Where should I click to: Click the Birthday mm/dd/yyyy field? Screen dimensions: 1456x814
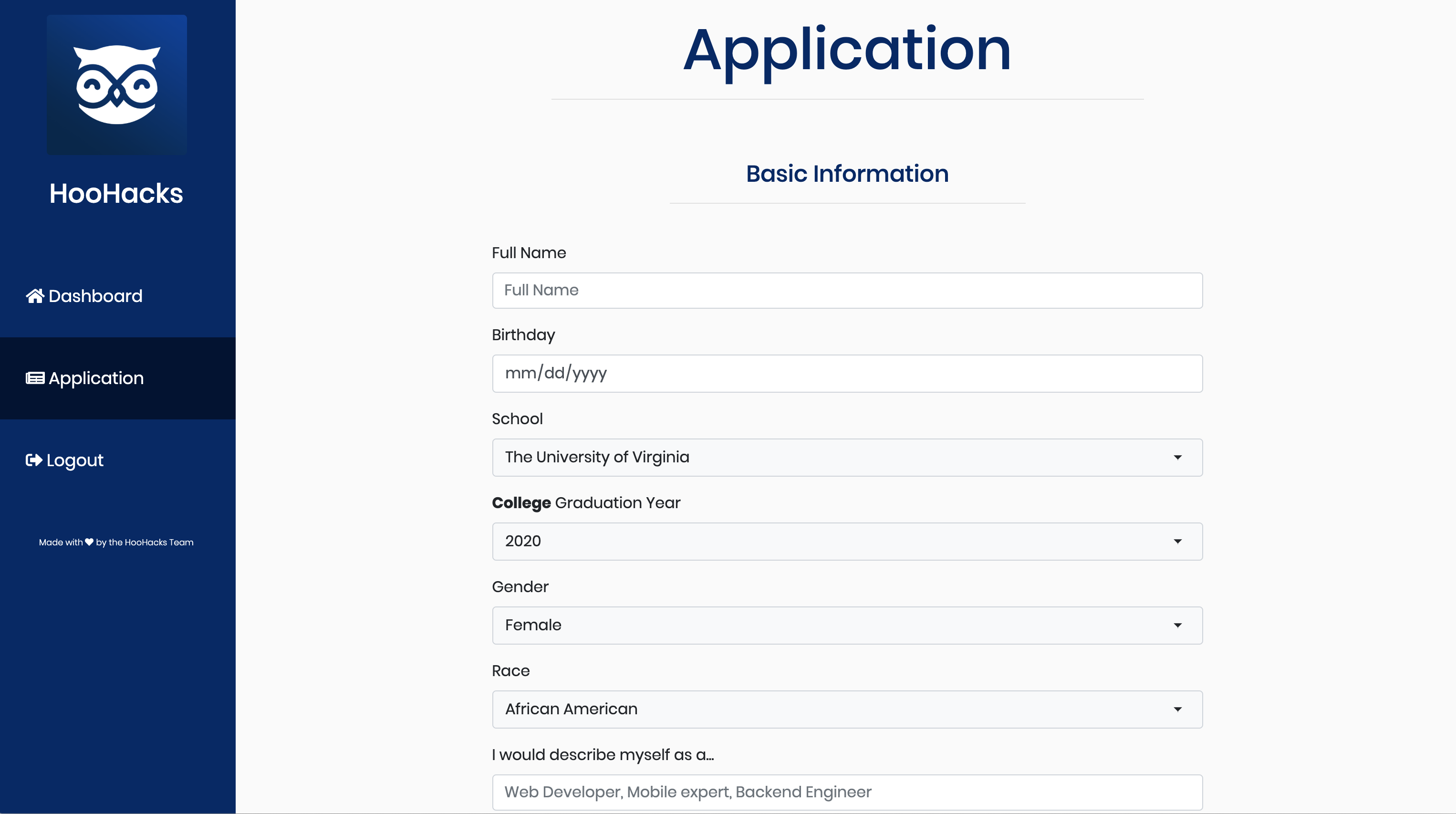point(847,373)
